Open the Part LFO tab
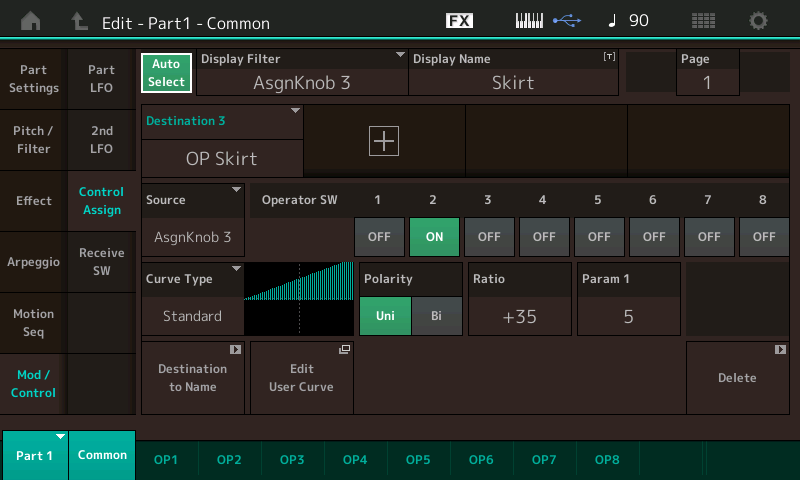Screen dimensions: 800x480 101,79
